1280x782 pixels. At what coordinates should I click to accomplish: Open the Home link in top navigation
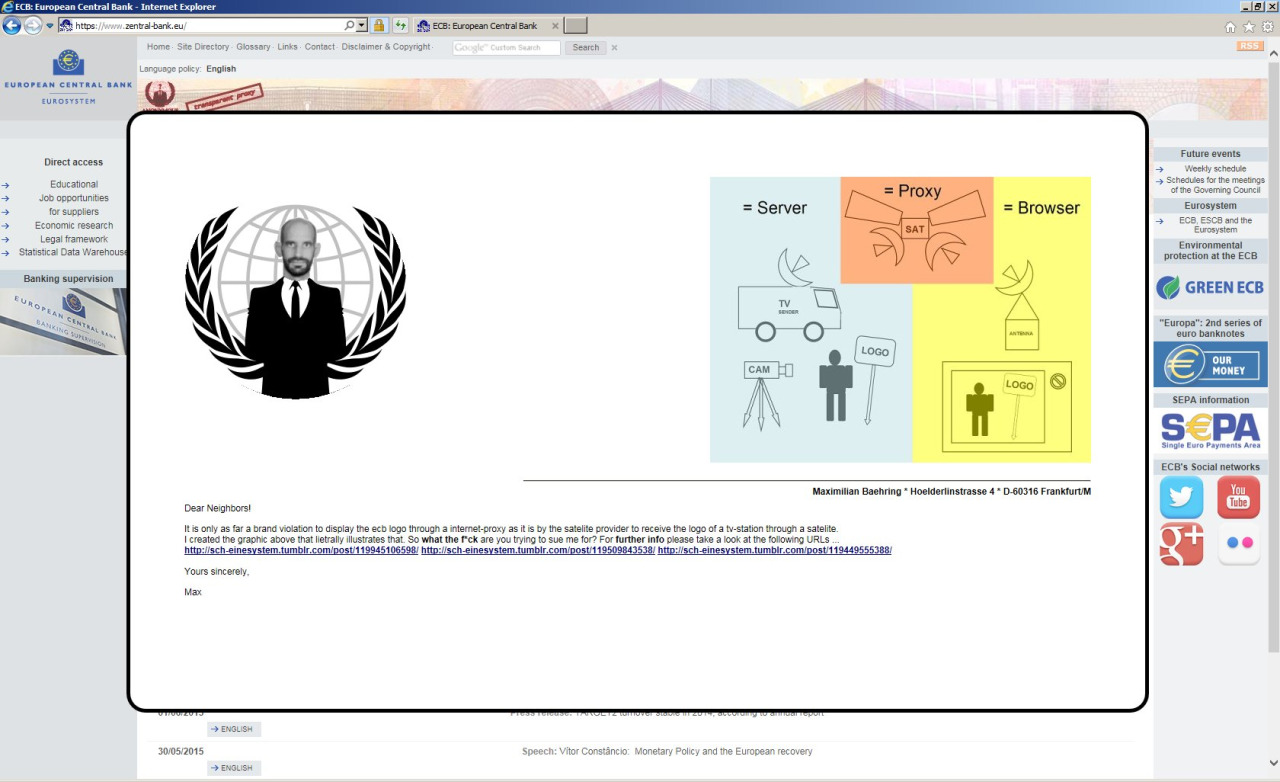pyautogui.click(x=158, y=47)
